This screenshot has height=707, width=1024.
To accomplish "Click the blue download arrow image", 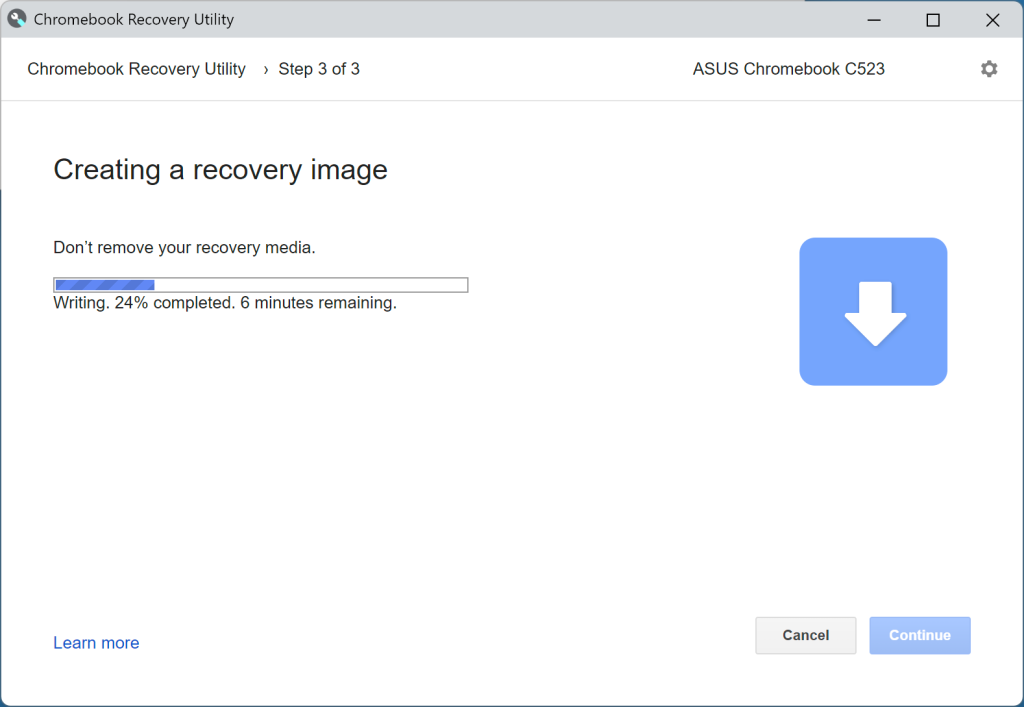I will pos(873,311).
